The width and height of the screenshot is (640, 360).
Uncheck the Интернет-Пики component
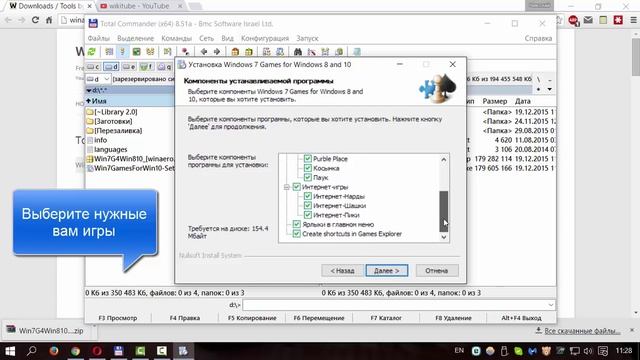click(308, 215)
